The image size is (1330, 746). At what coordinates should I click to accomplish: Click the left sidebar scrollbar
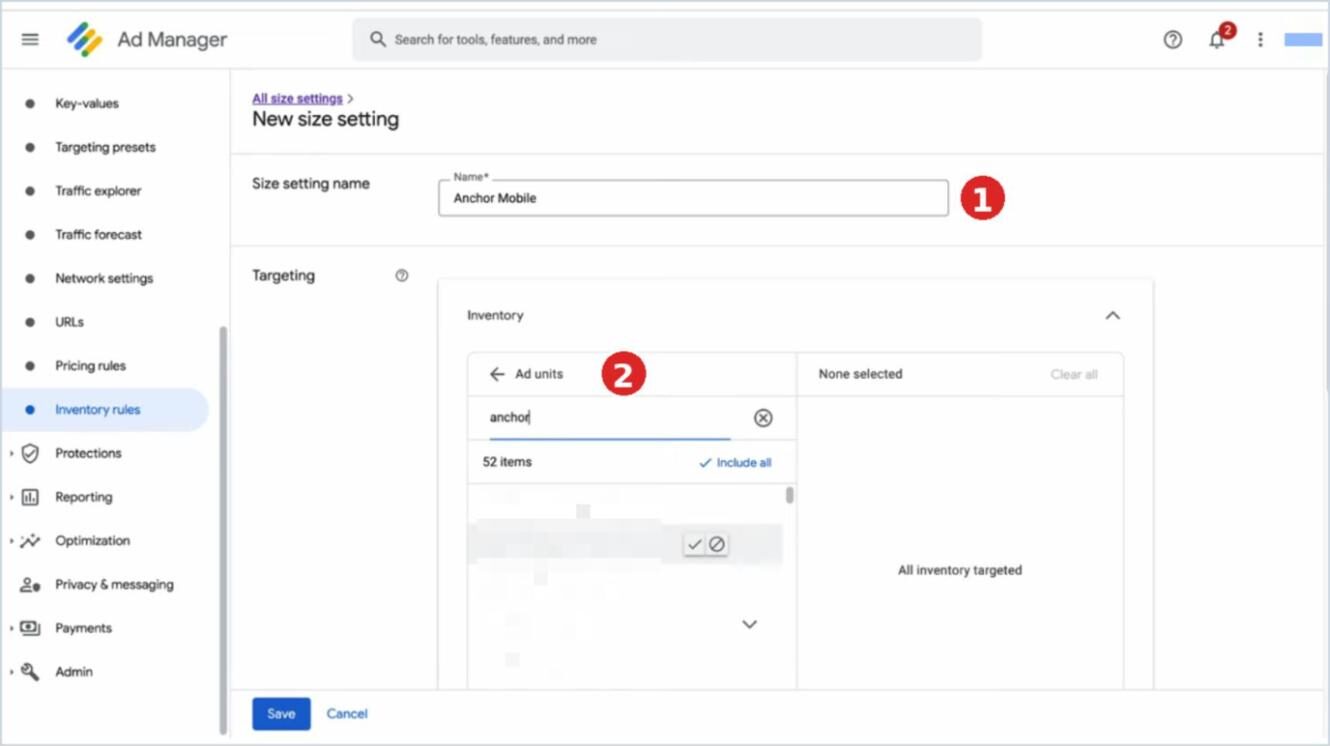(x=223, y=530)
